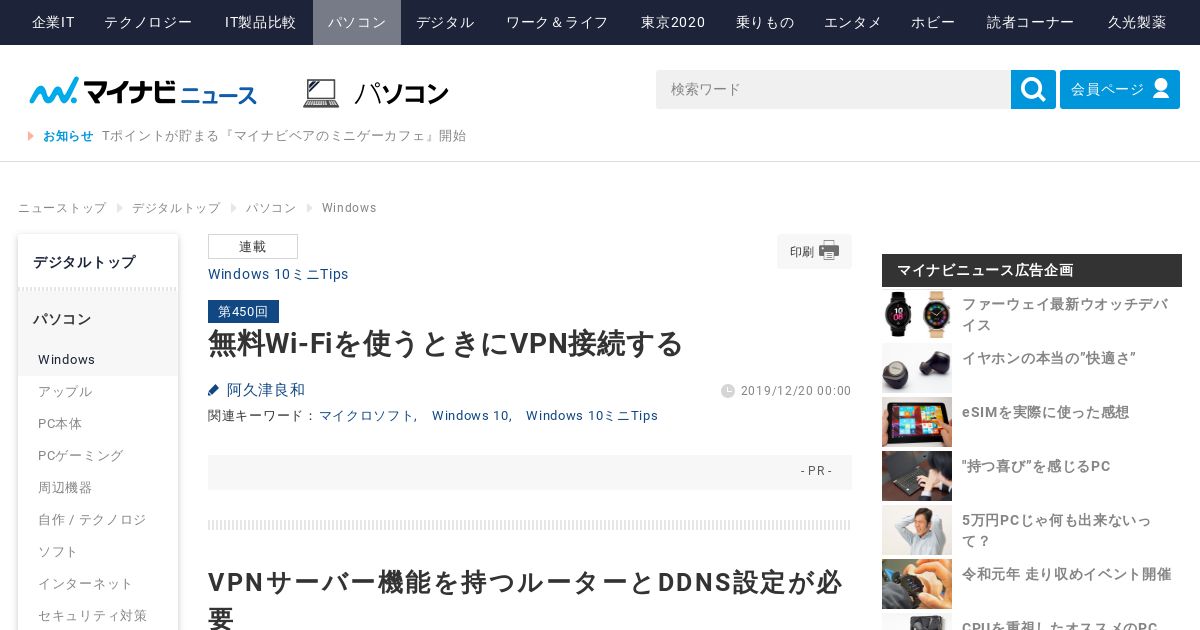This screenshot has height=630, width=1200.
Task: Select セキュリティ対策 in the sidebar
Action: 98,615
